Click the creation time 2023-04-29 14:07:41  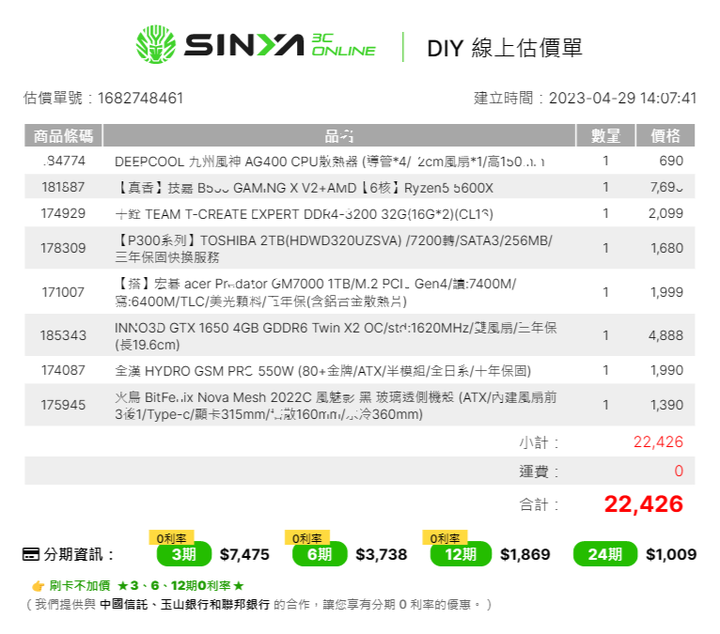(x=623, y=98)
